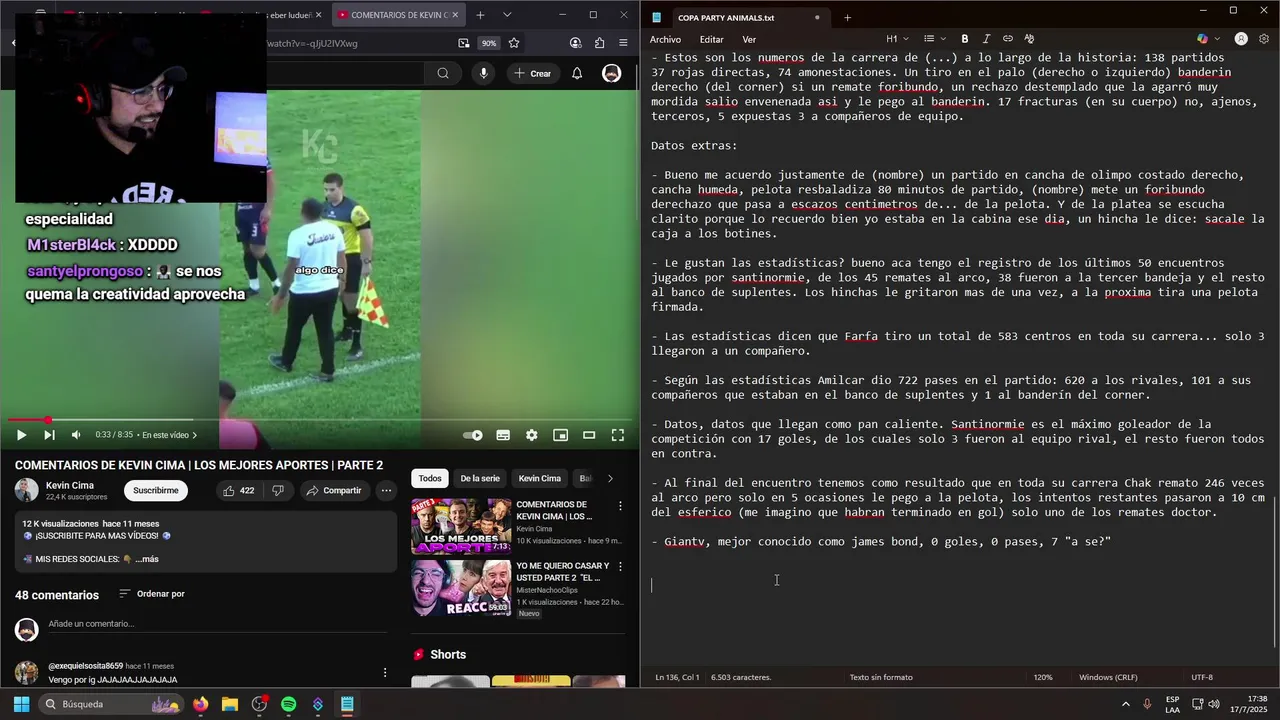Screen dimensions: 1280x720
Task: Toggle bold formatting in Notepad
Action: pos(965,39)
